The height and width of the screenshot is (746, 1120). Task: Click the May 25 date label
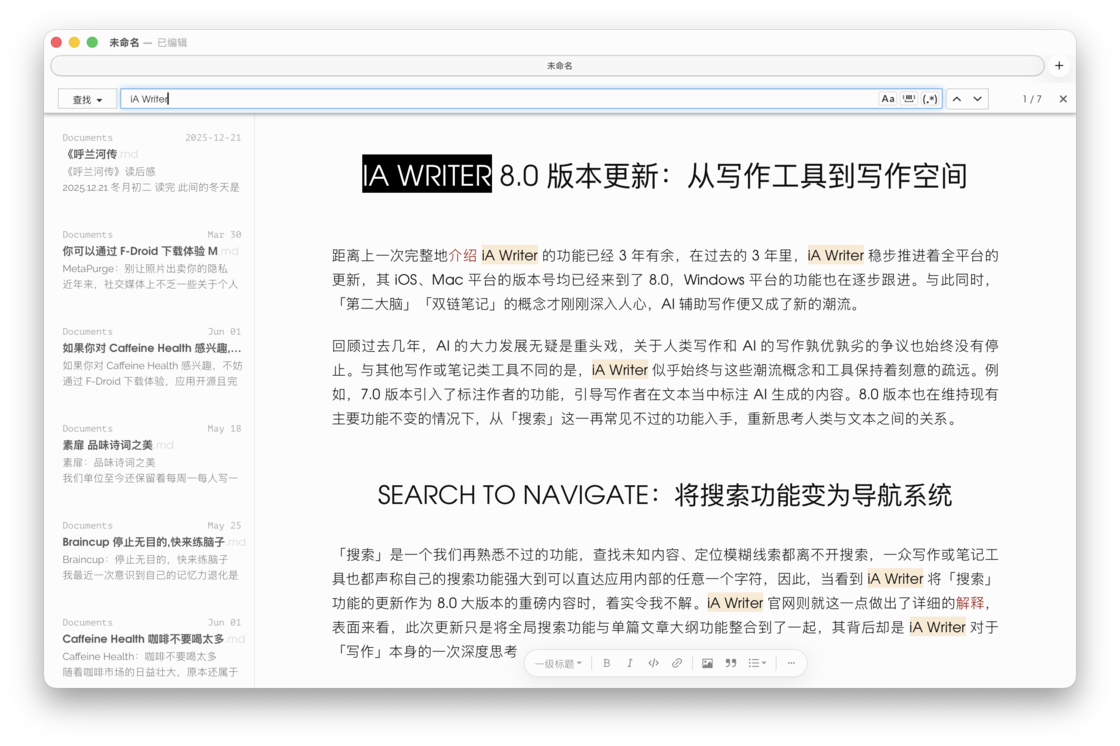(224, 525)
